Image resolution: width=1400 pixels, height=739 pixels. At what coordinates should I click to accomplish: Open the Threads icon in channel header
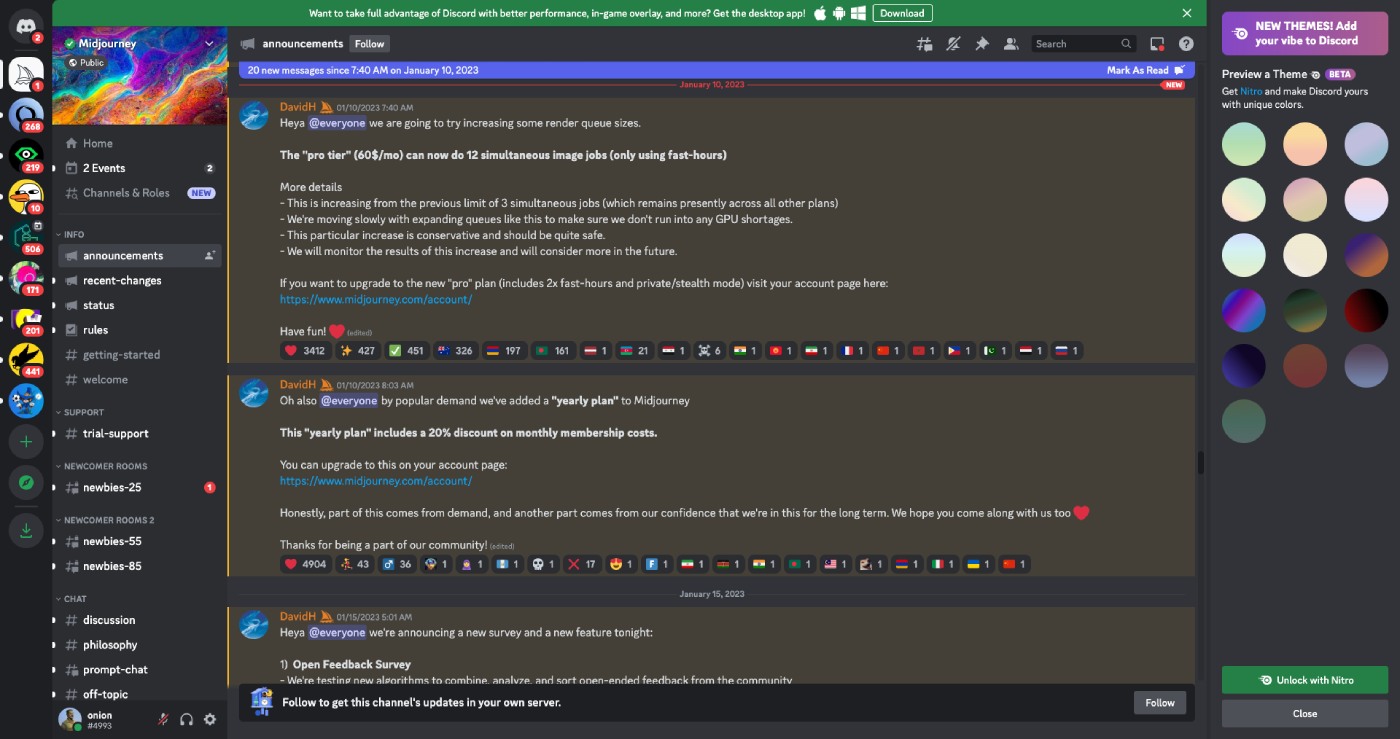click(x=924, y=44)
